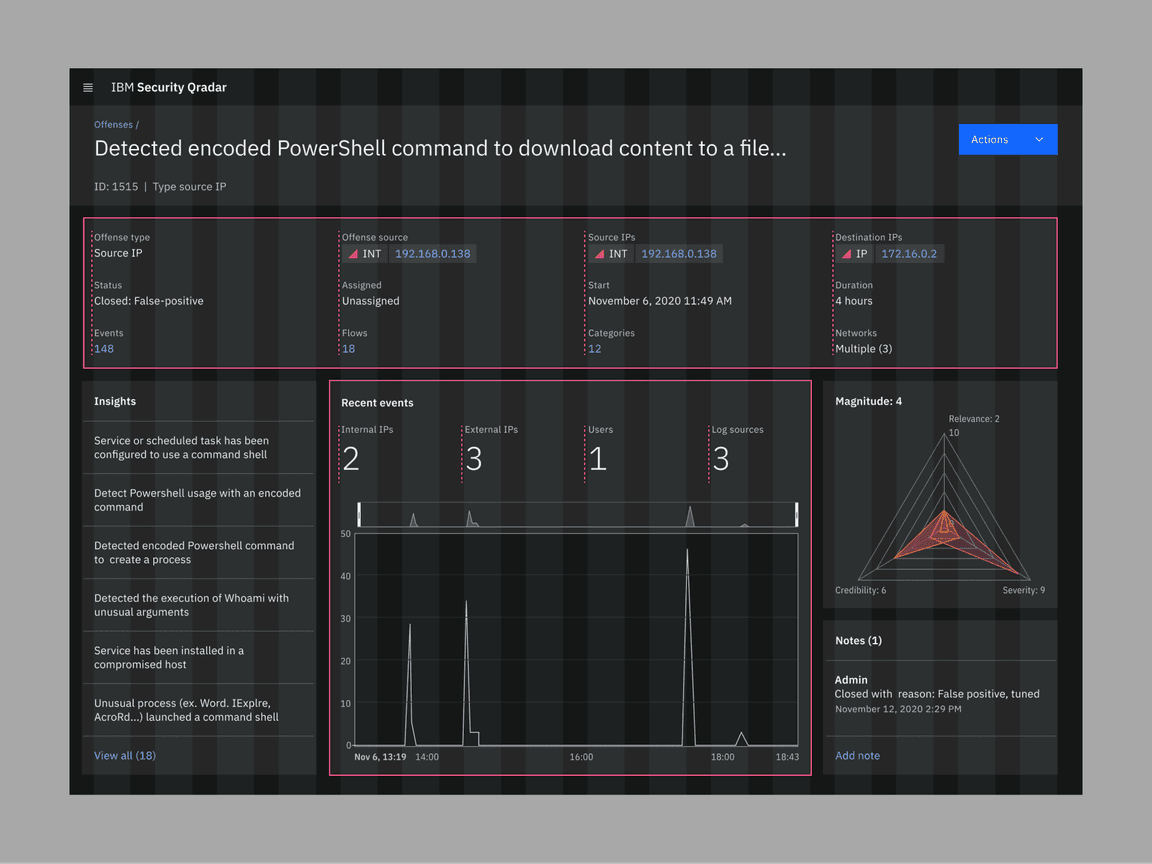Viewport: 1152px width, 864px height.
Task: Click right handle of timeline range slider
Action: coord(797,515)
